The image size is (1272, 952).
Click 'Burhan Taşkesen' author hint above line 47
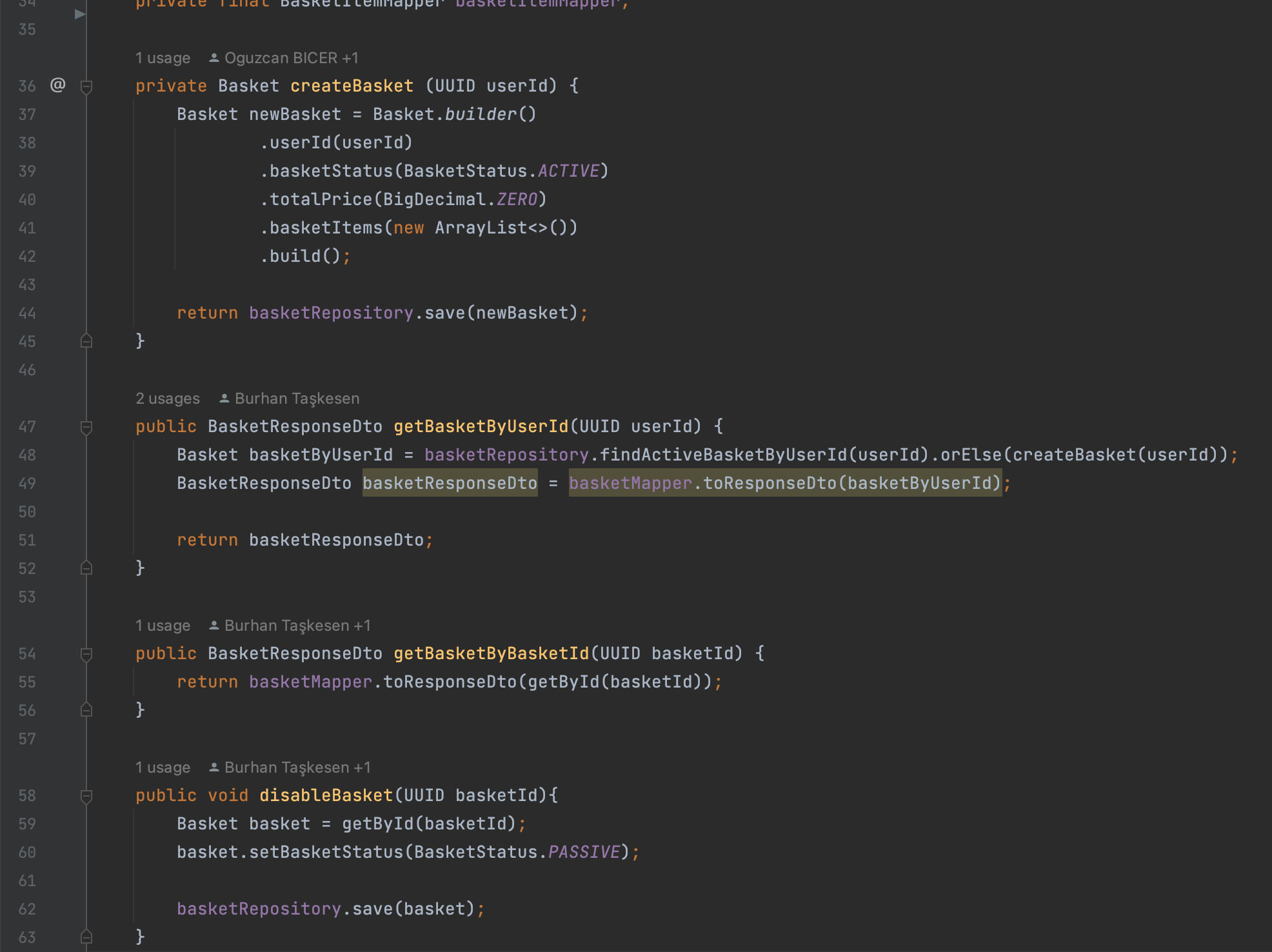click(297, 399)
